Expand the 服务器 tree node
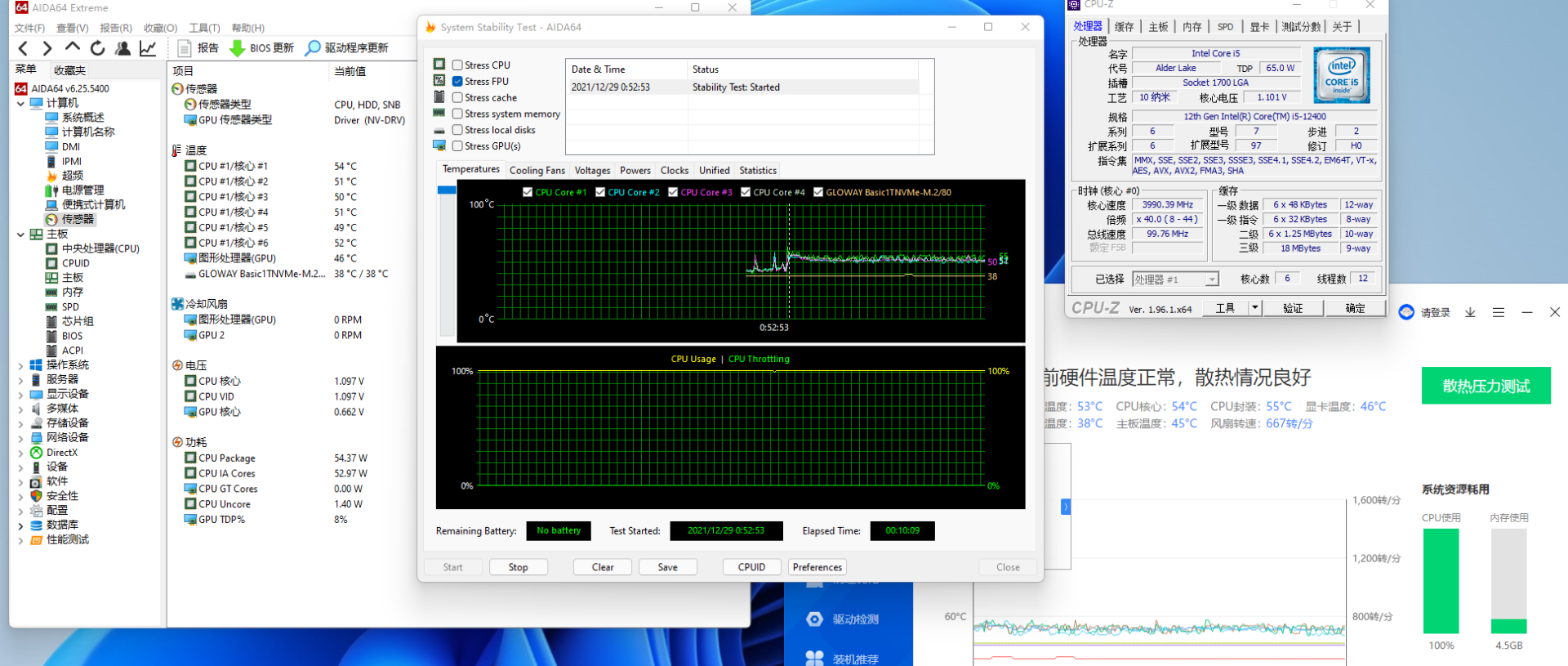 point(20,380)
